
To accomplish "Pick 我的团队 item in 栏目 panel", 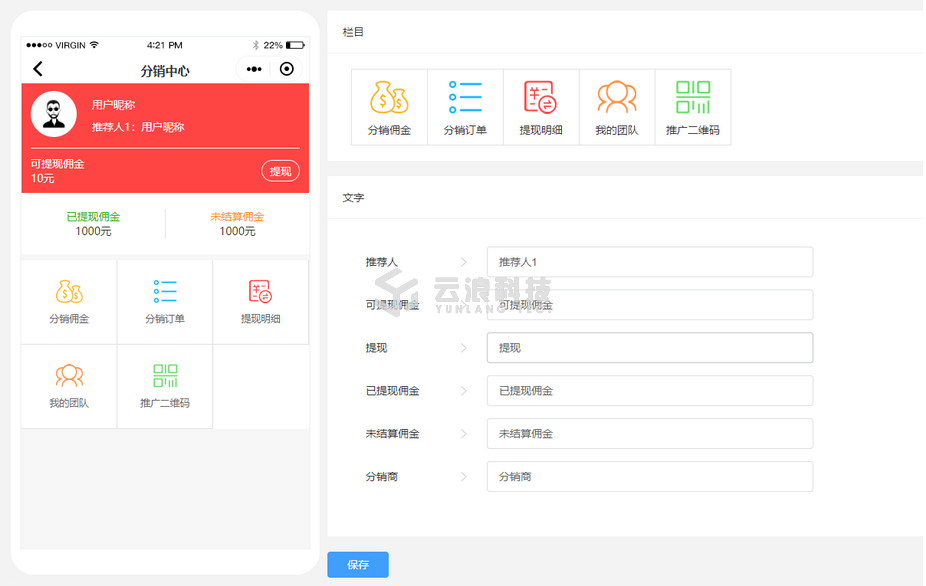I will tap(617, 107).
